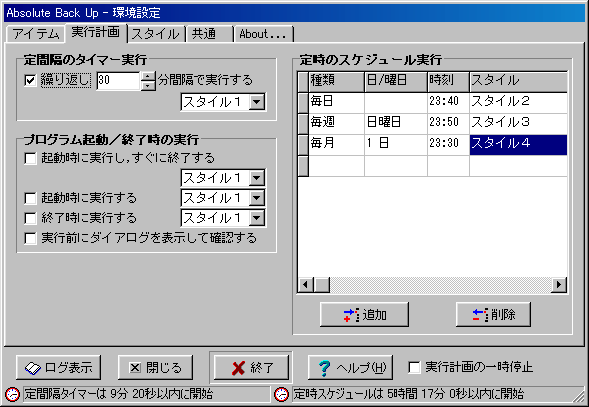
Task: Click the remove-row arrow icon on 削除 button
Action: point(481,315)
